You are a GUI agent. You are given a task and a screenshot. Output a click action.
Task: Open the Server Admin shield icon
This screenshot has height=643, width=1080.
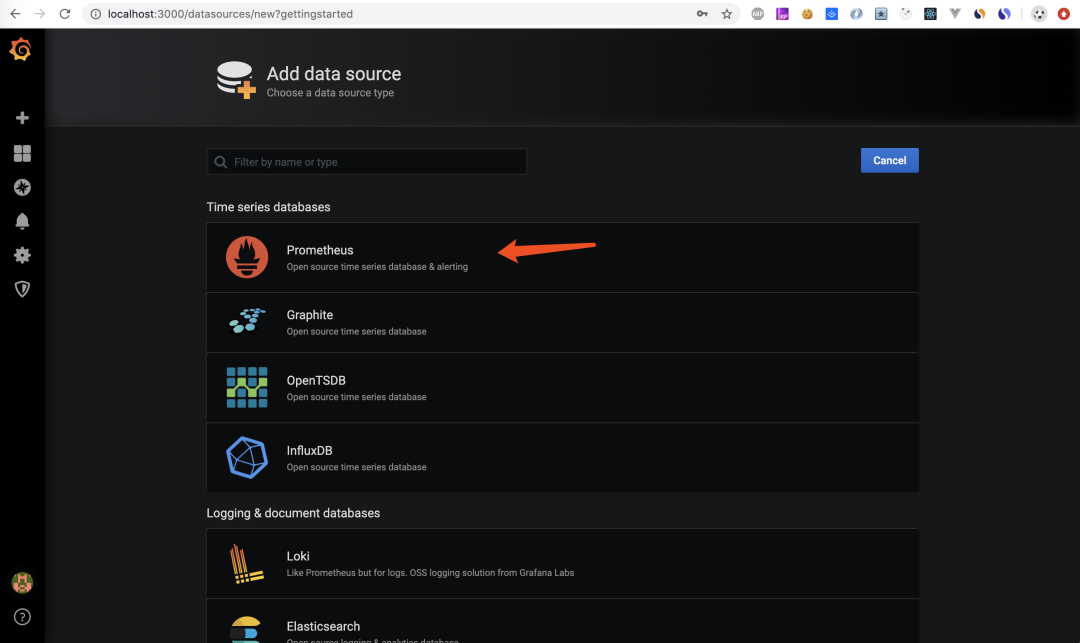click(22, 289)
